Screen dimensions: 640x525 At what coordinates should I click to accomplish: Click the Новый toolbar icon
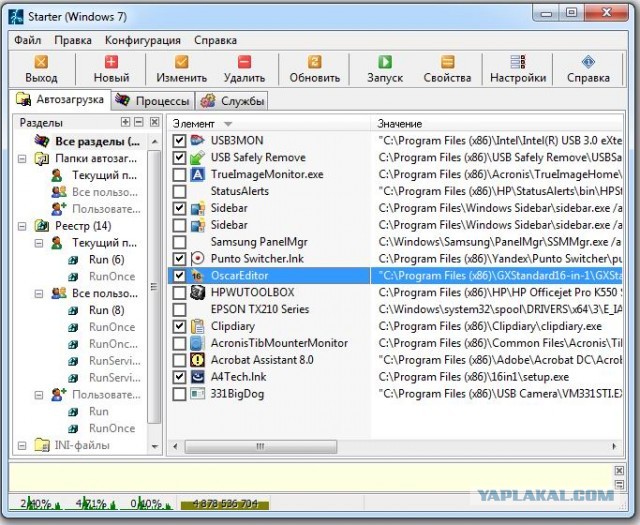111,62
